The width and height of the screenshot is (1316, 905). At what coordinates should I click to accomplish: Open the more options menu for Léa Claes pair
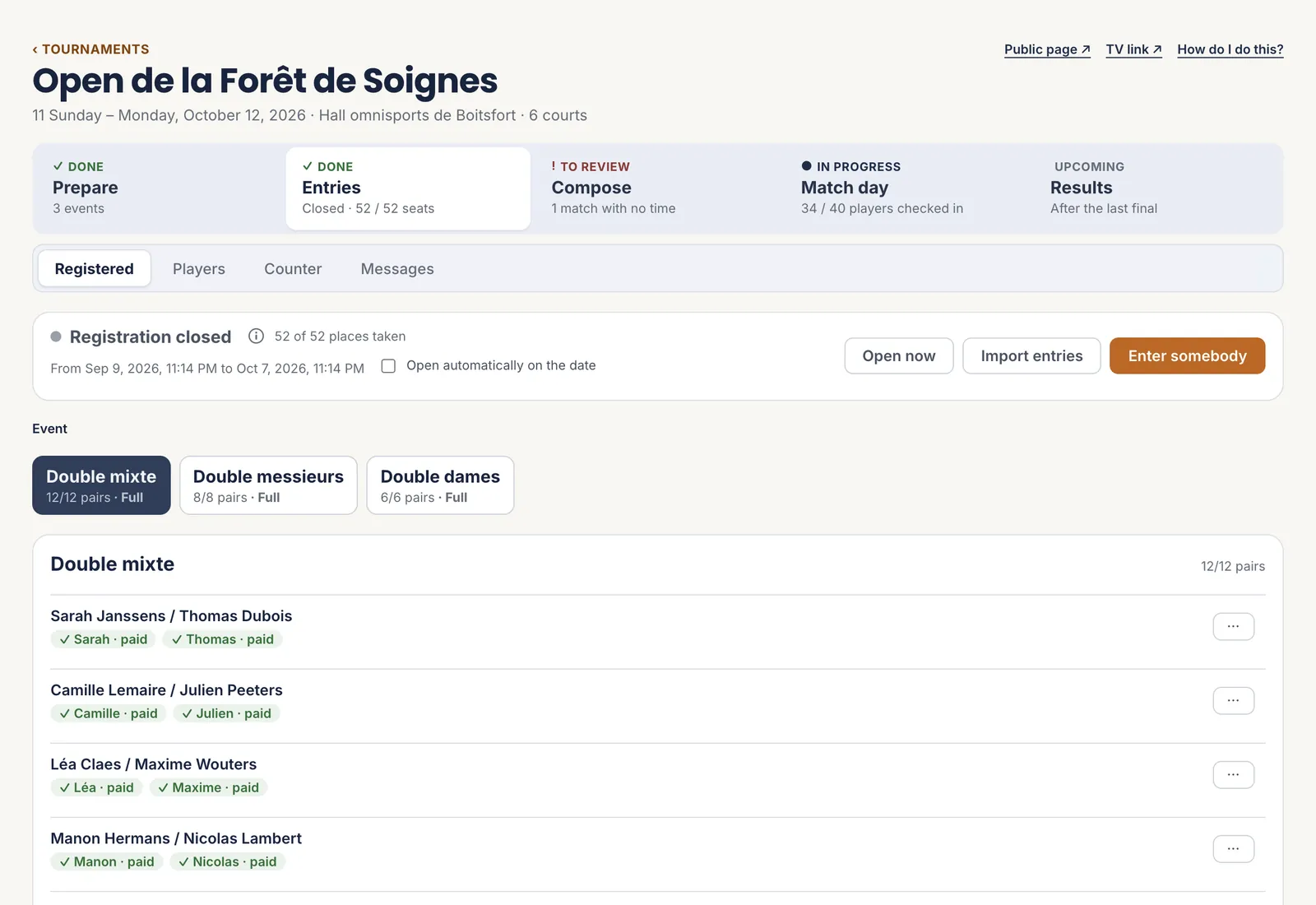(x=1233, y=774)
